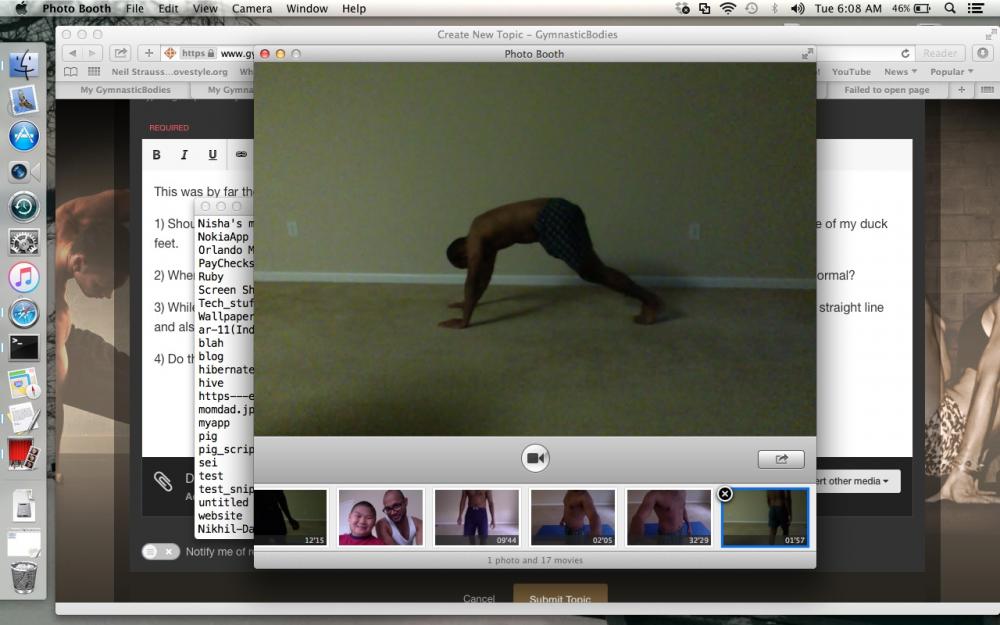Reload the Safari page
This screenshot has width=1000, height=625.
coord(905,54)
